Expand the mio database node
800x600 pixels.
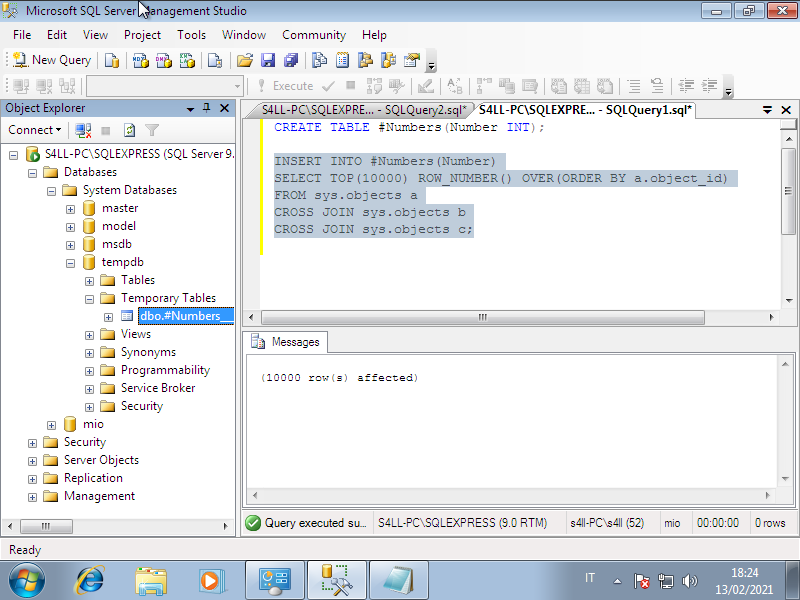tap(52, 426)
